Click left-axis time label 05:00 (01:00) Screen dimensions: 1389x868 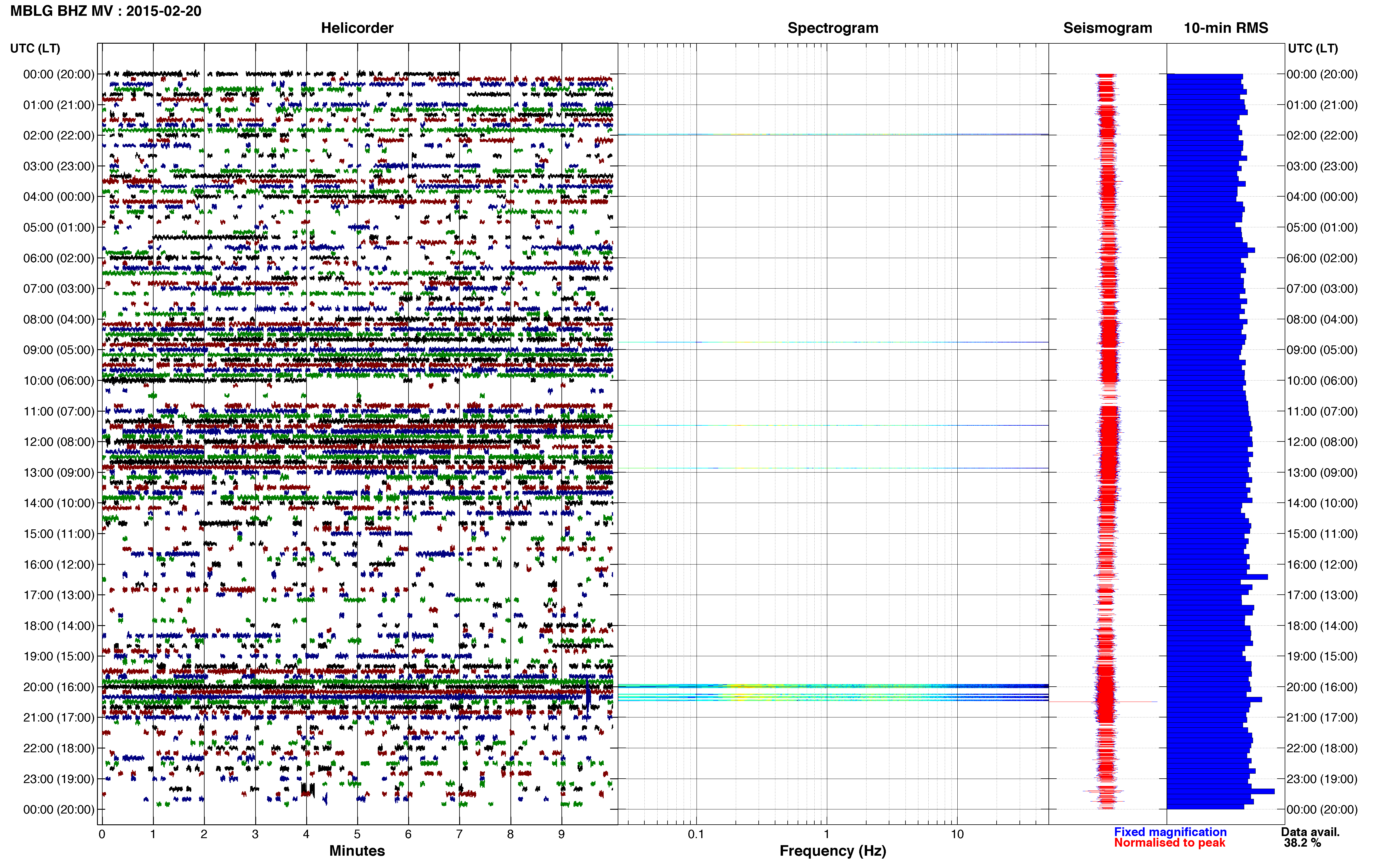click(59, 227)
